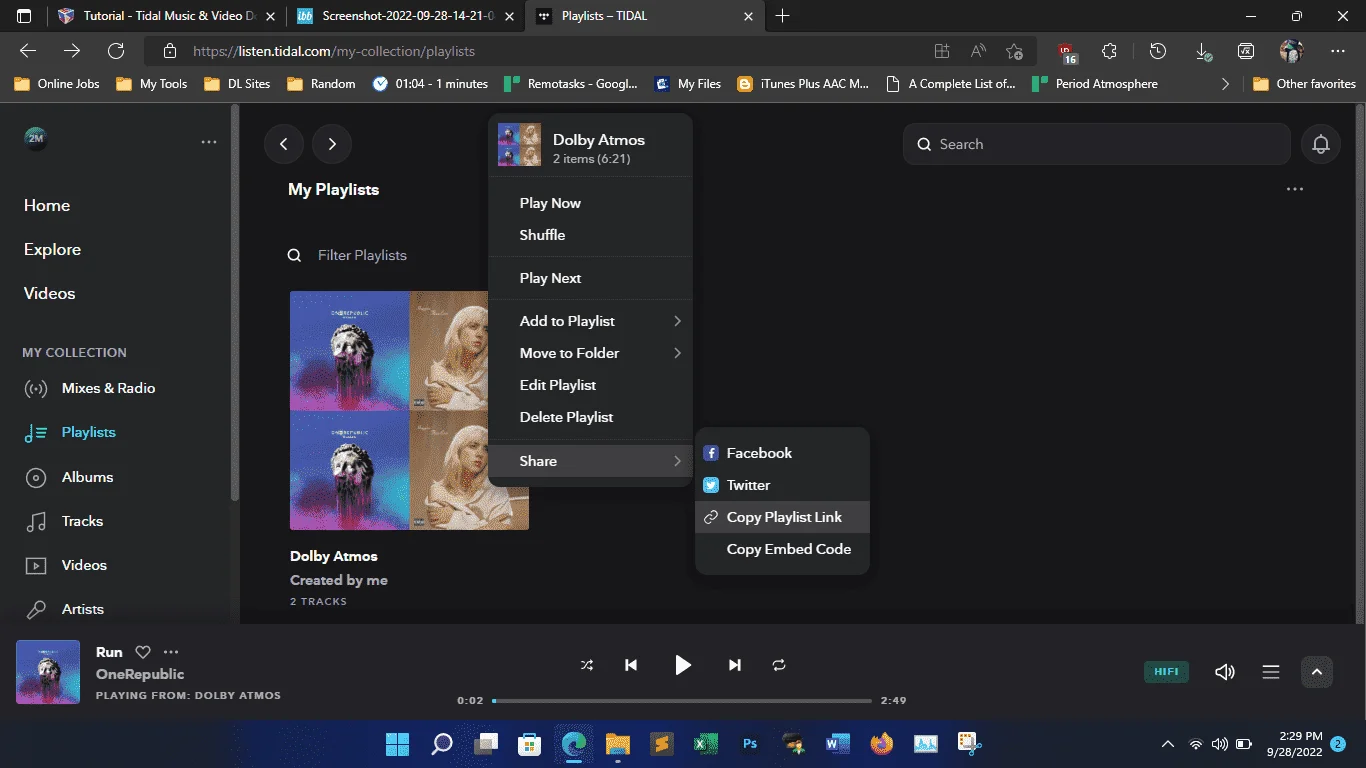The width and height of the screenshot is (1366, 768).
Task: Skip to the next track
Action: pos(735,665)
